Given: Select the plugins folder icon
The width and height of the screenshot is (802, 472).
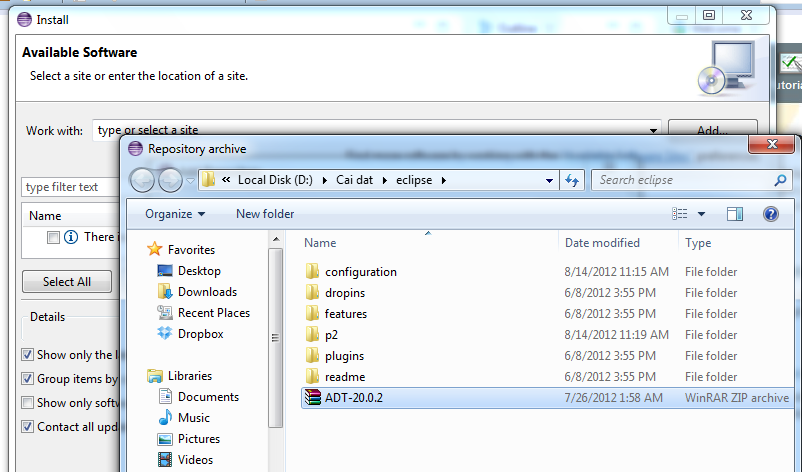Looking at the screenshot, I should point(313,355).
